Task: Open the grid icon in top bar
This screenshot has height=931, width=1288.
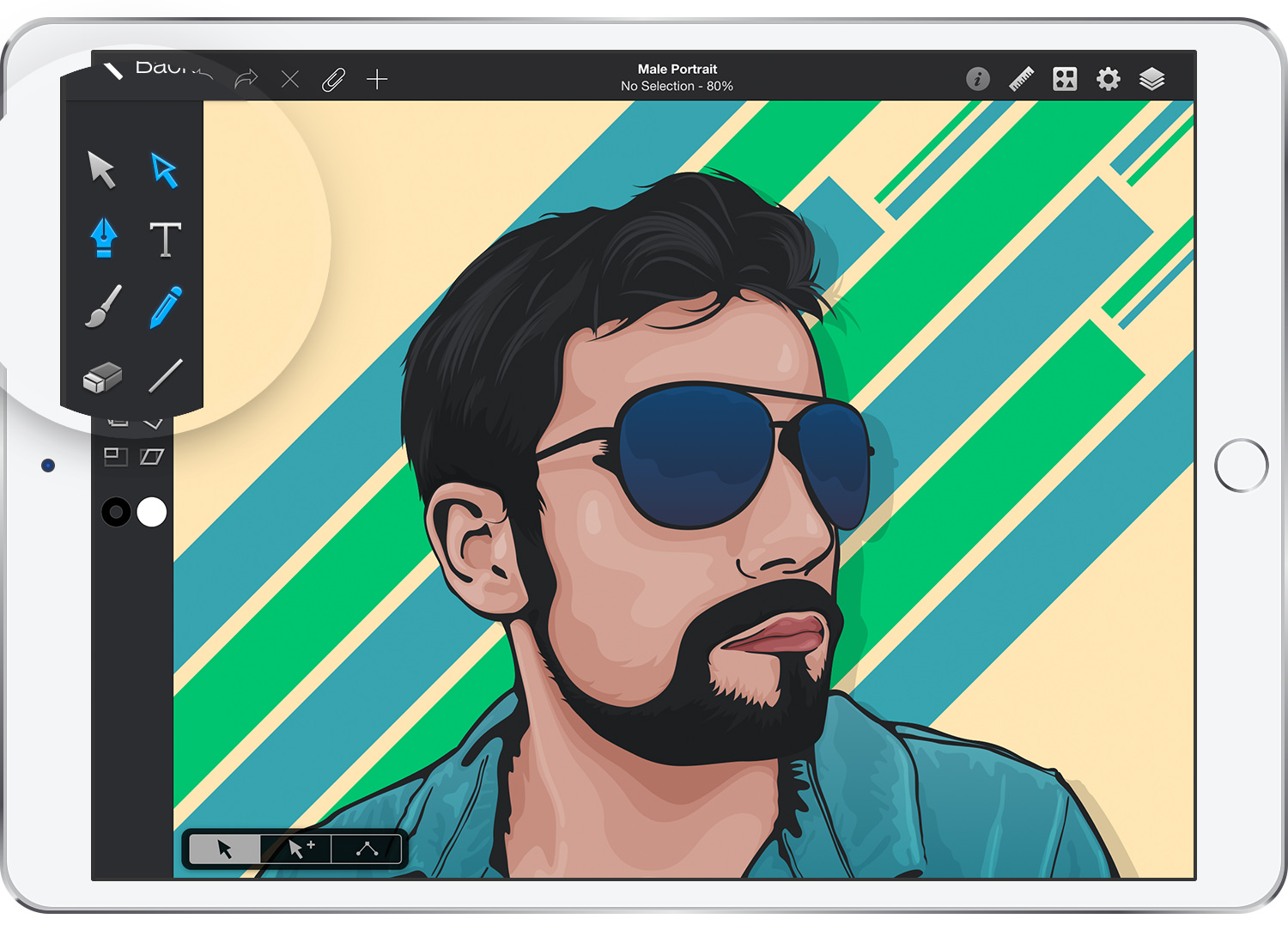Action: tap(1065, 79)
